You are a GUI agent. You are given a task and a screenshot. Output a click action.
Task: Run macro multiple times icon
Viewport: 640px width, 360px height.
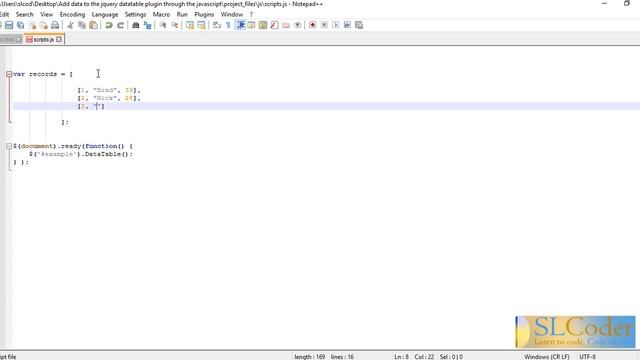click(x=347, y=25)
